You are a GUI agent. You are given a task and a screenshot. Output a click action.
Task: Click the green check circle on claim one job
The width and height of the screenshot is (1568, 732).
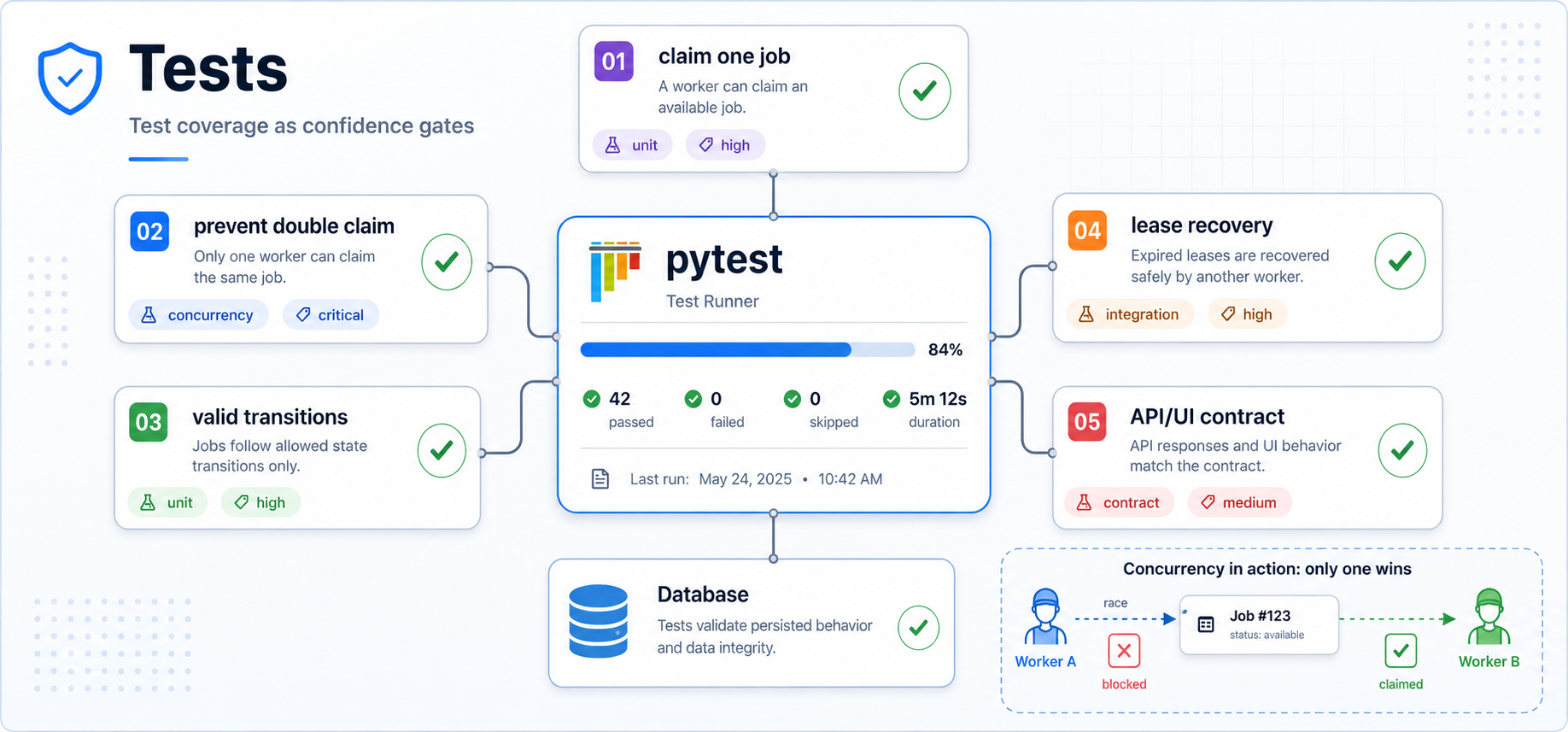pyautogui.click(x=925, y=91)
